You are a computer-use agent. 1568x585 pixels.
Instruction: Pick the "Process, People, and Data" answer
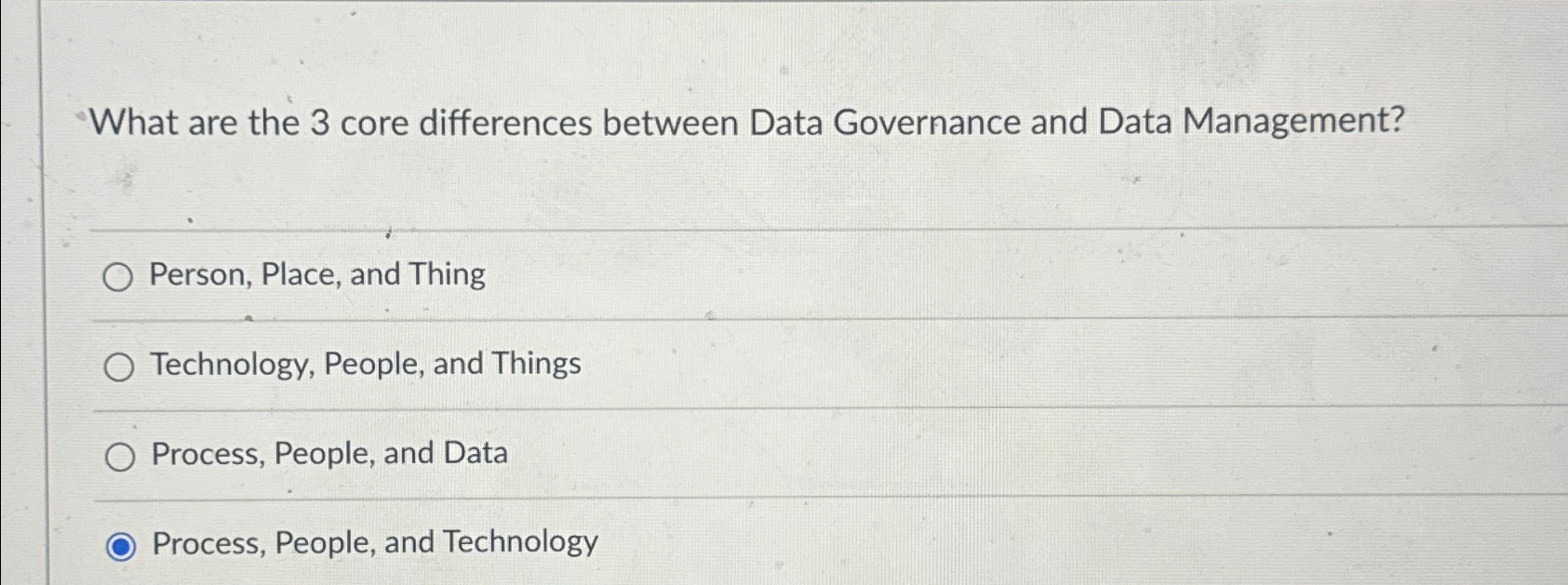[119, 456]
